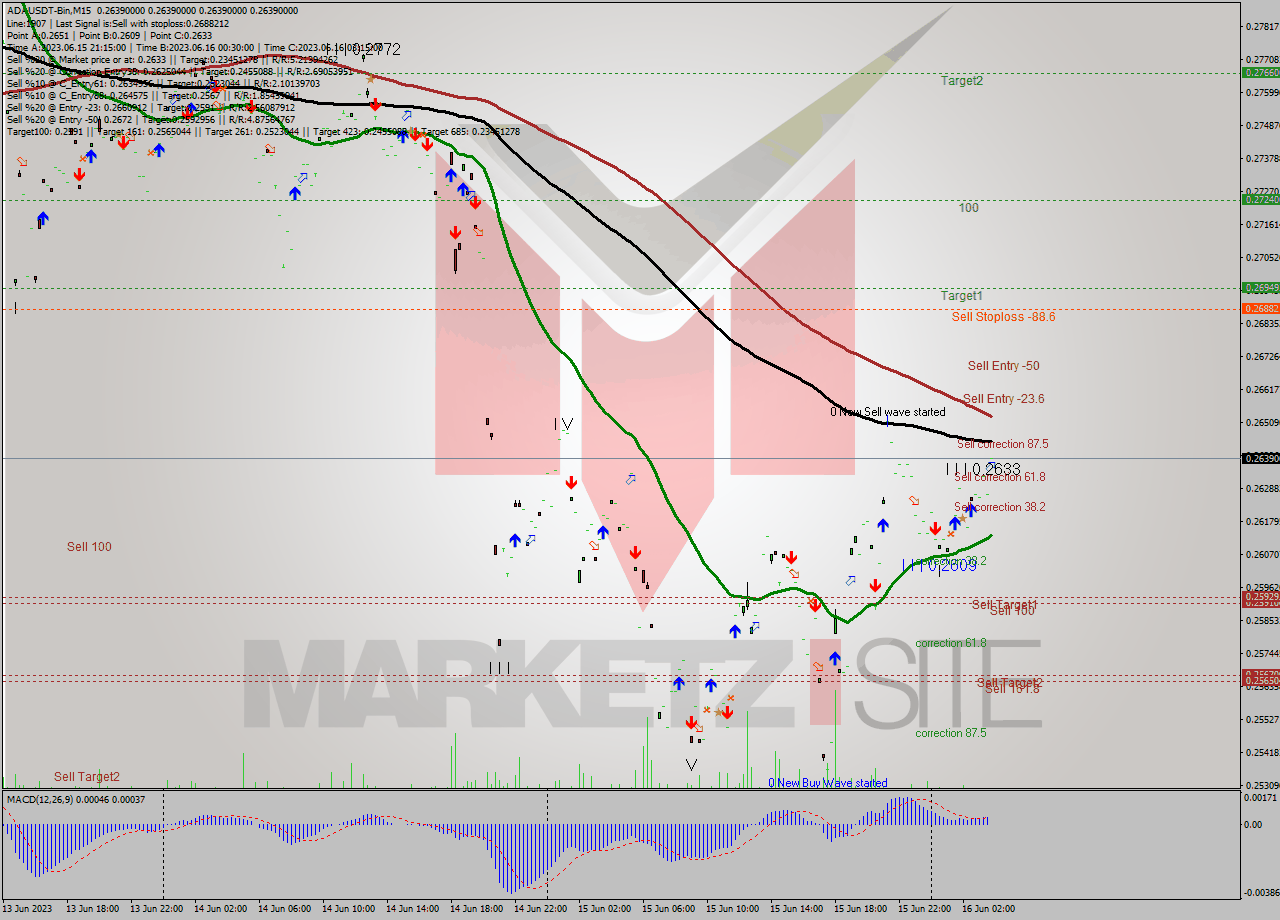Click the black 0.26390 current price tag

pyautogui.click(x=1260, y=458)
